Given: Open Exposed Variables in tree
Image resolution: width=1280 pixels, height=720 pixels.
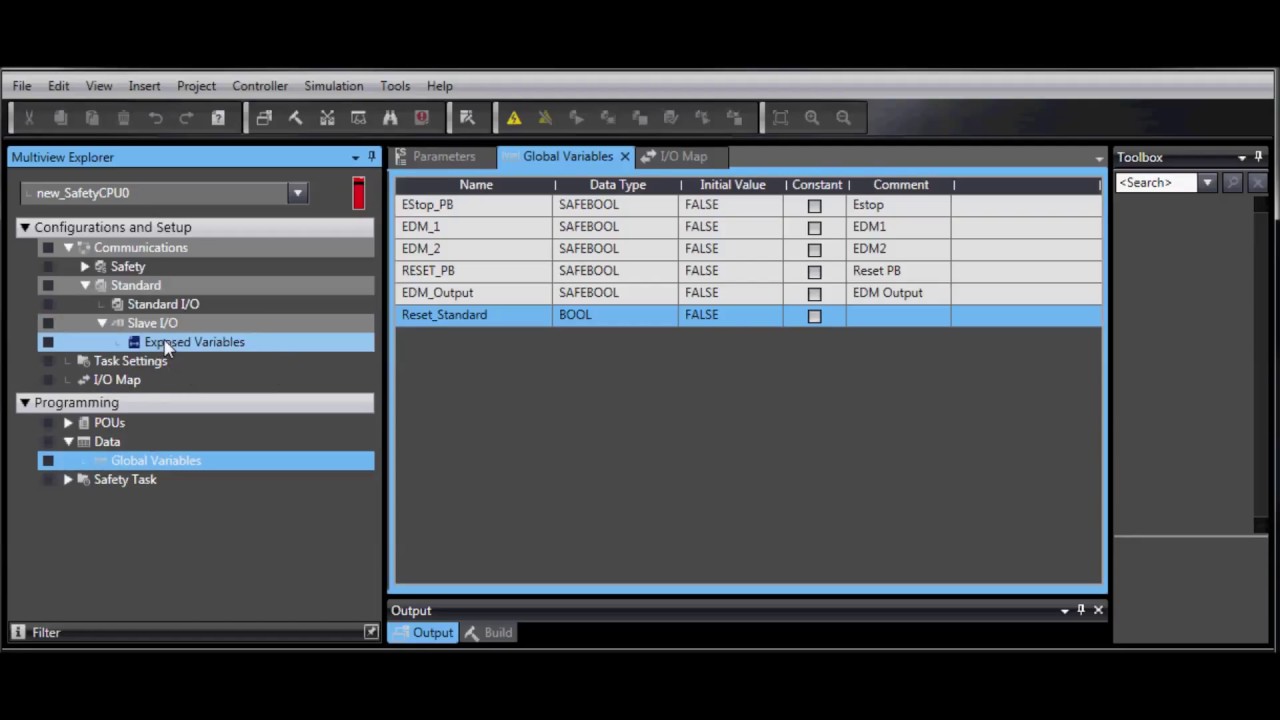Looking at the screenshot, I should coord(194,342).
